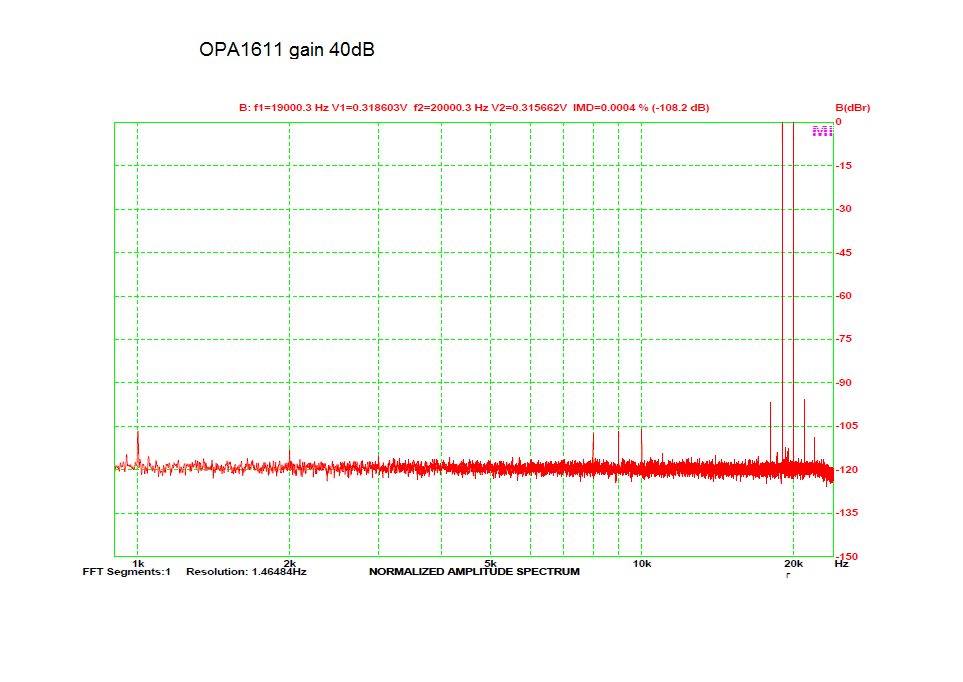The image size is (963, 682).
Task: Click the "5k" frequency axis label
Action: [490, 563]
